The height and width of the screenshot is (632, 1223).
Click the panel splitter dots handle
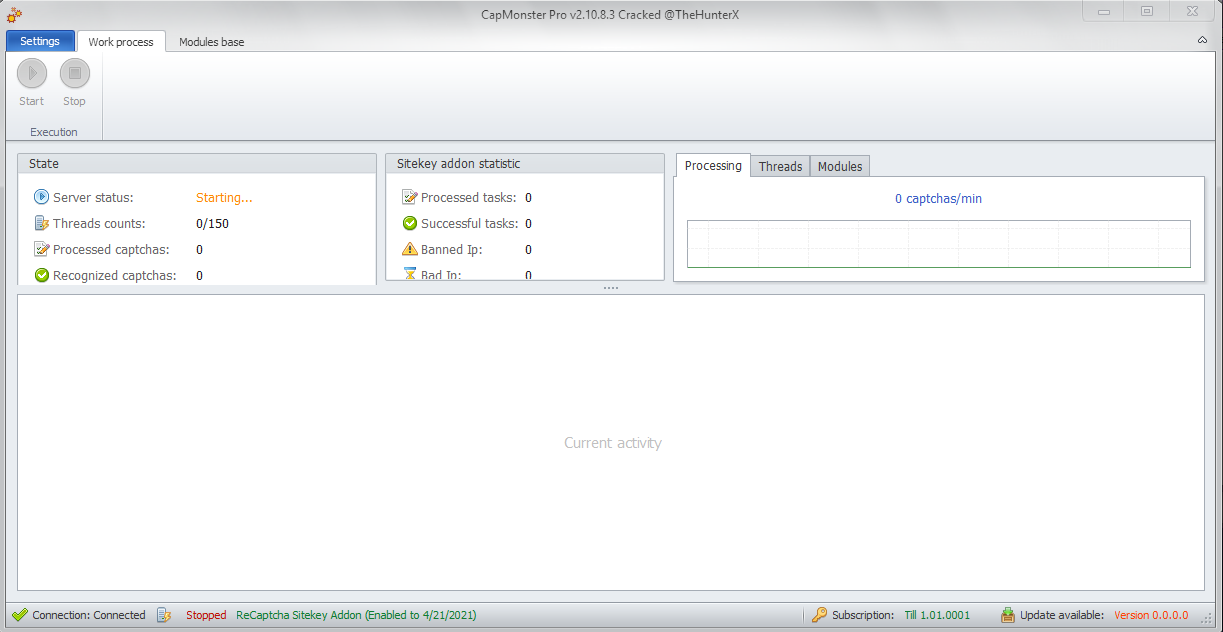coord(611,288)
